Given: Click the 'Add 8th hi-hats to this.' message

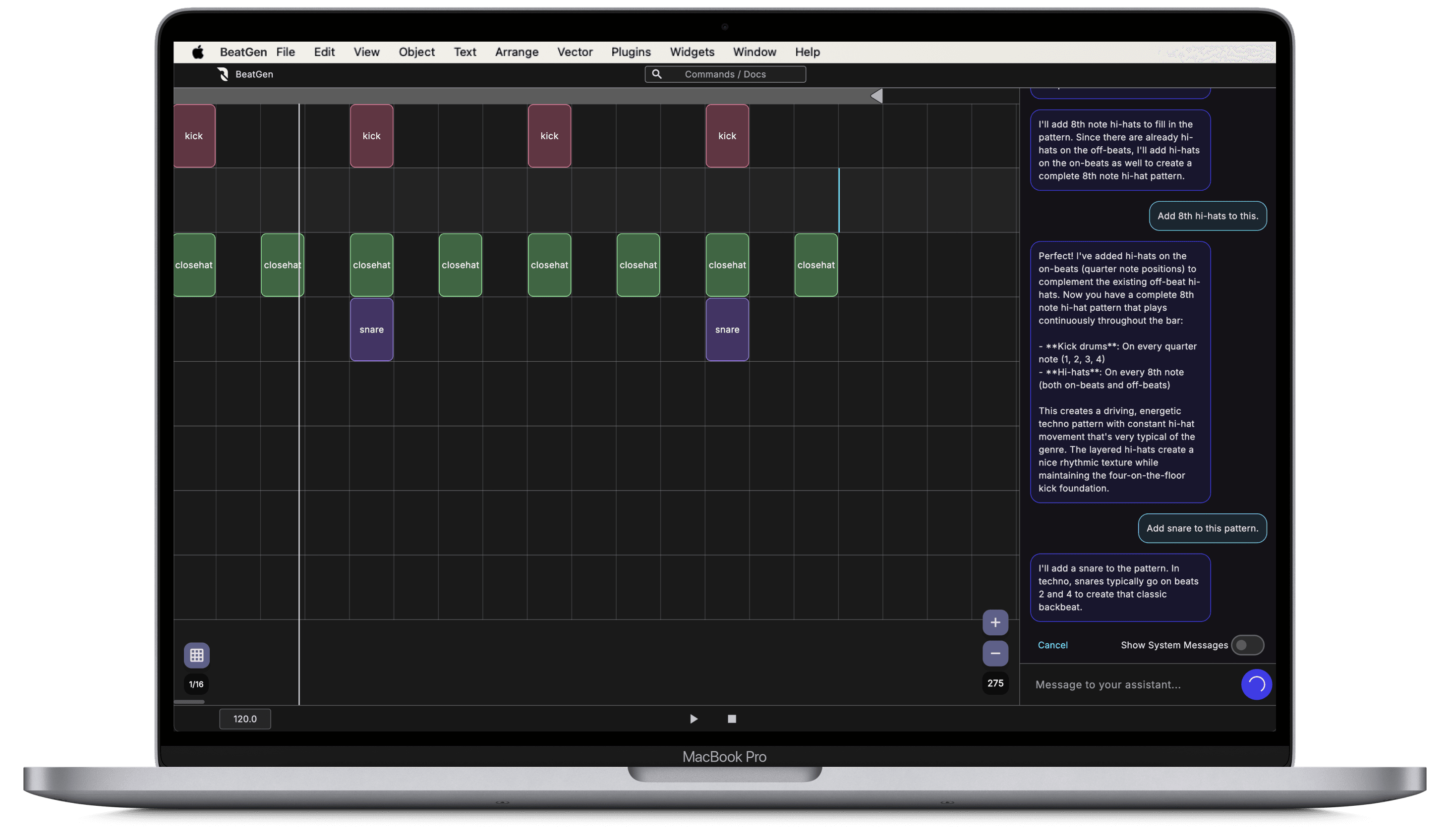Looking at the screenshot, I should pyautogui.click(x=1208, y=216).
